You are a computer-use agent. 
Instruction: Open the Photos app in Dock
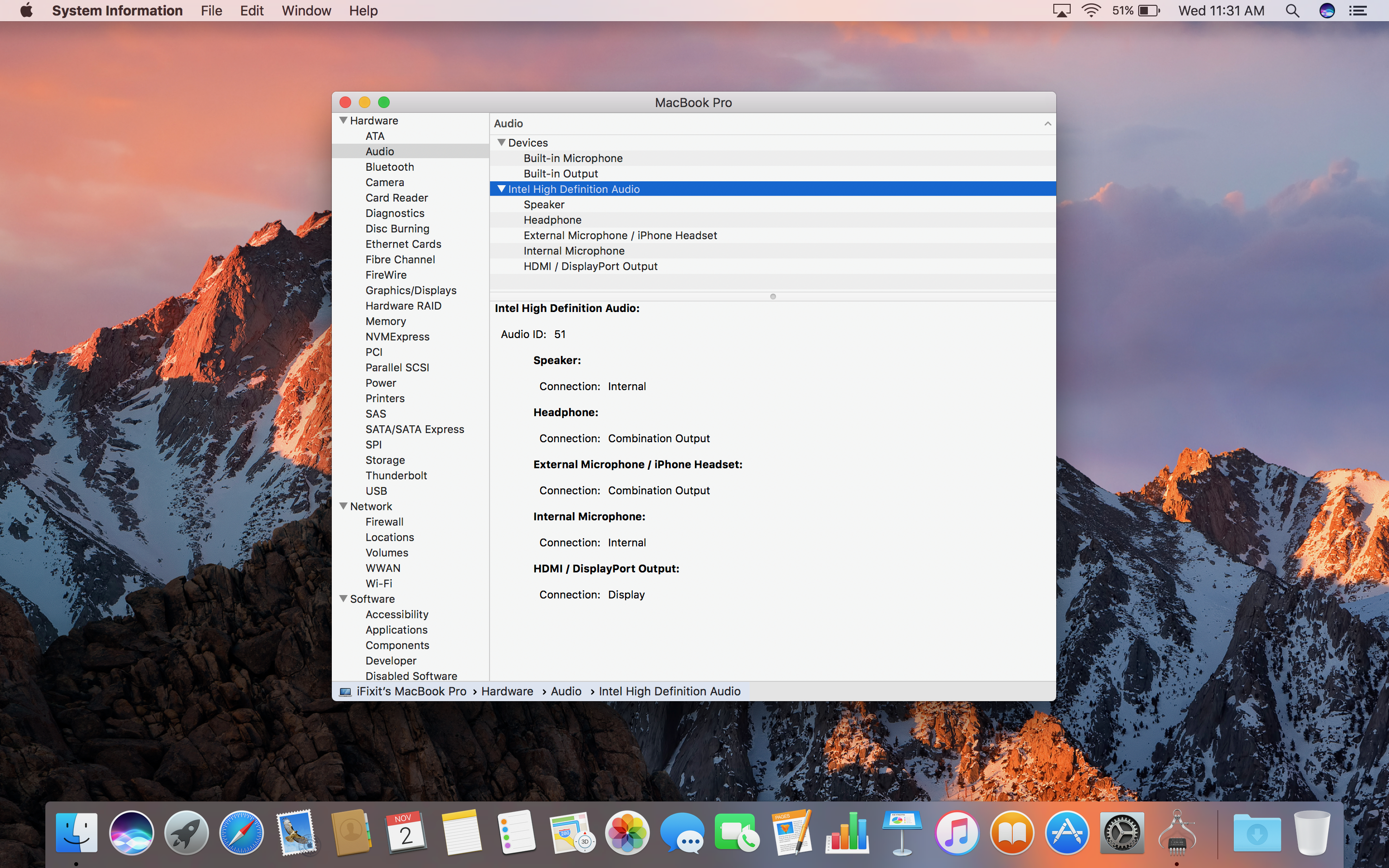(627, 832)
